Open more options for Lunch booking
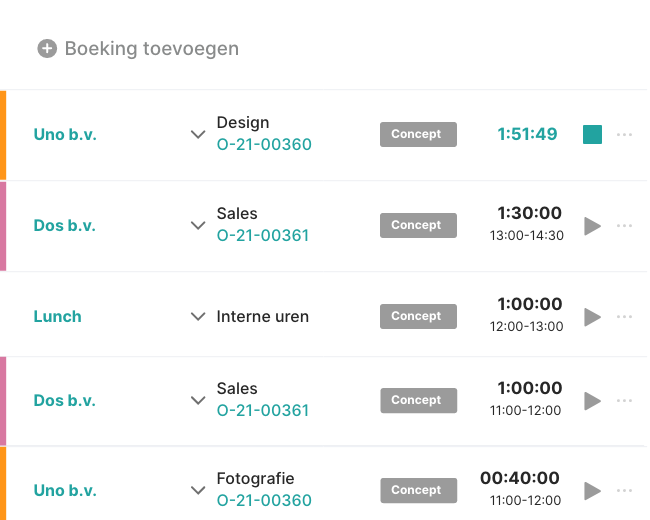The image size is (650, 520). [625, 316]
